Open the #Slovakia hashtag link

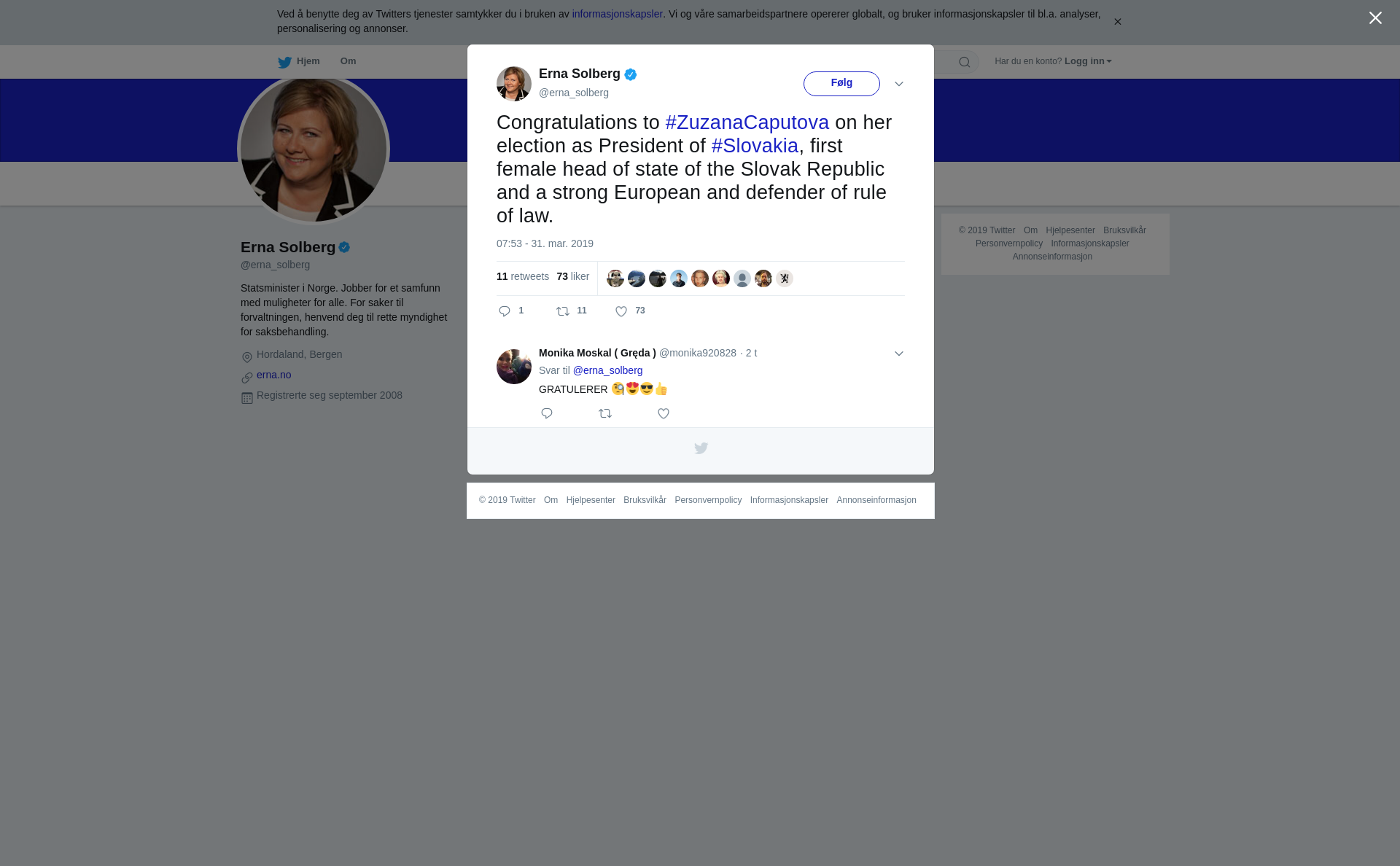pos(755,146)
